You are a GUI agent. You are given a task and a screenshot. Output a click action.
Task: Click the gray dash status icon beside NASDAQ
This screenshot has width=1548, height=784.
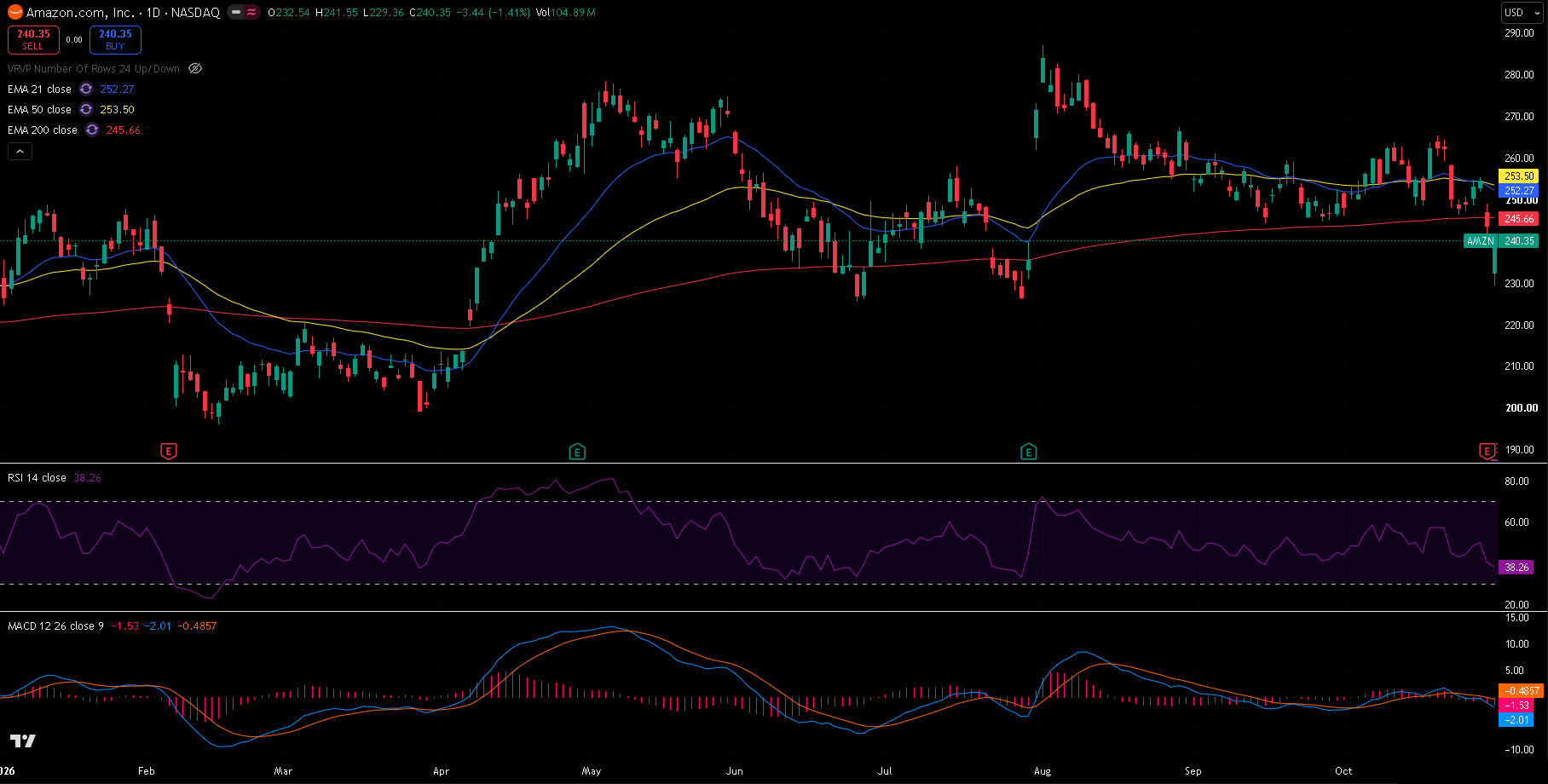236,13
